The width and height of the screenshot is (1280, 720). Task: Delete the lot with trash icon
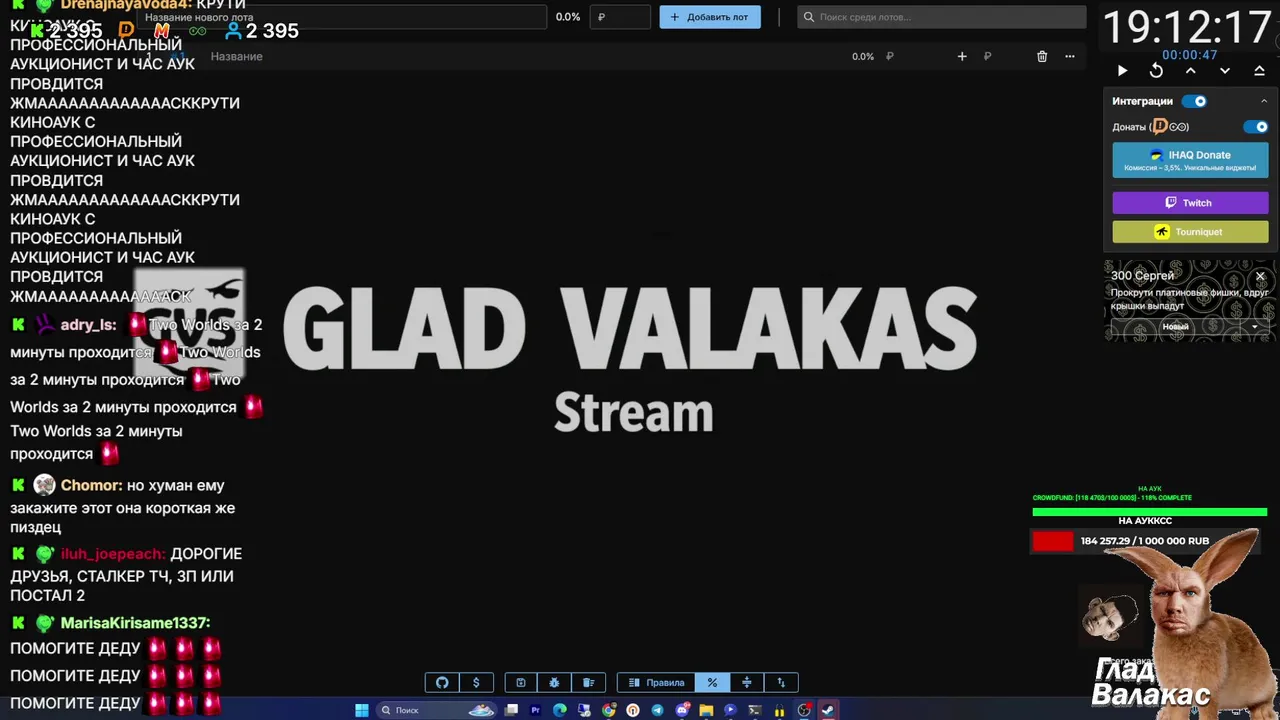coord(1042,57)
